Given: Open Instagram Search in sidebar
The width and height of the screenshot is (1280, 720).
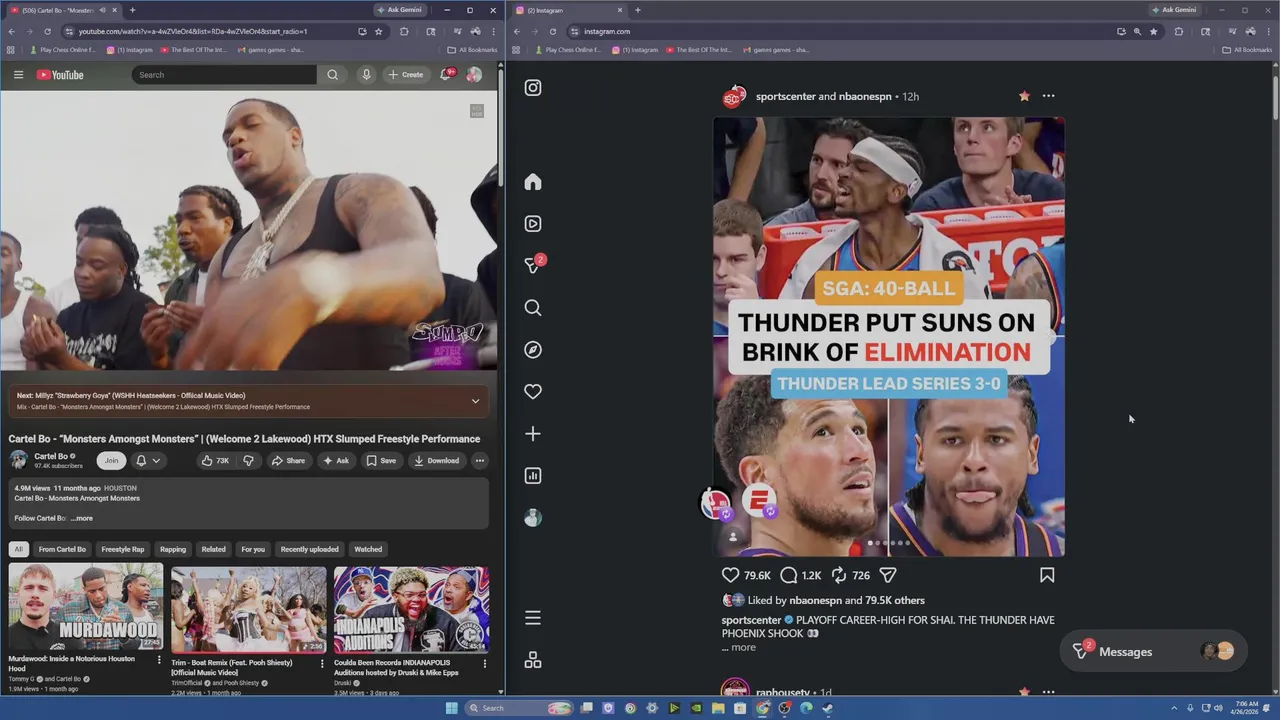Looking at the screenshot, I should coord(533,308).
